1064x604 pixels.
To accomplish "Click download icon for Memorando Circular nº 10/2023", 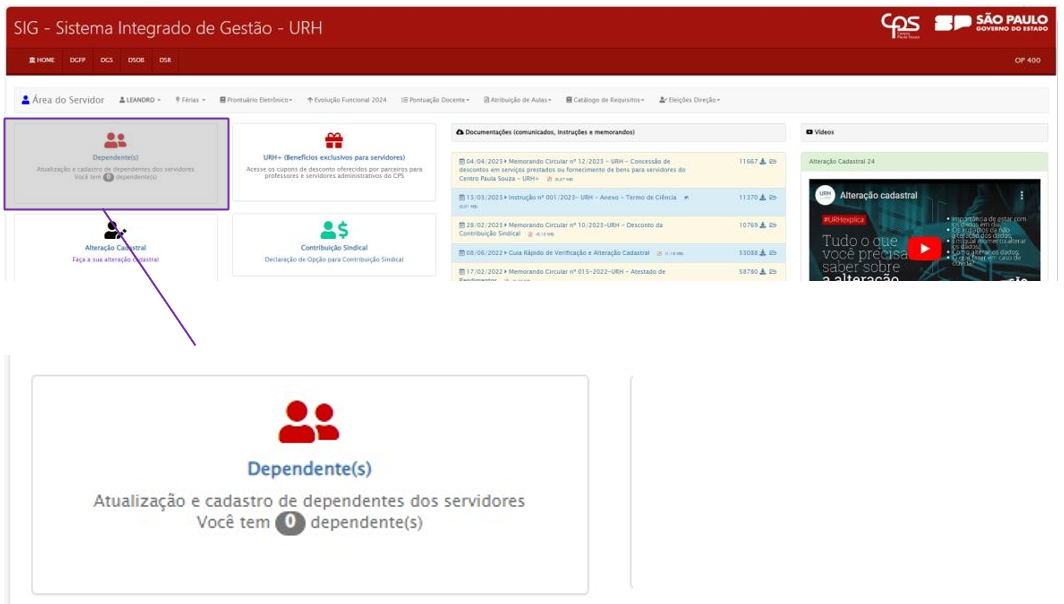I will [763, 225].
